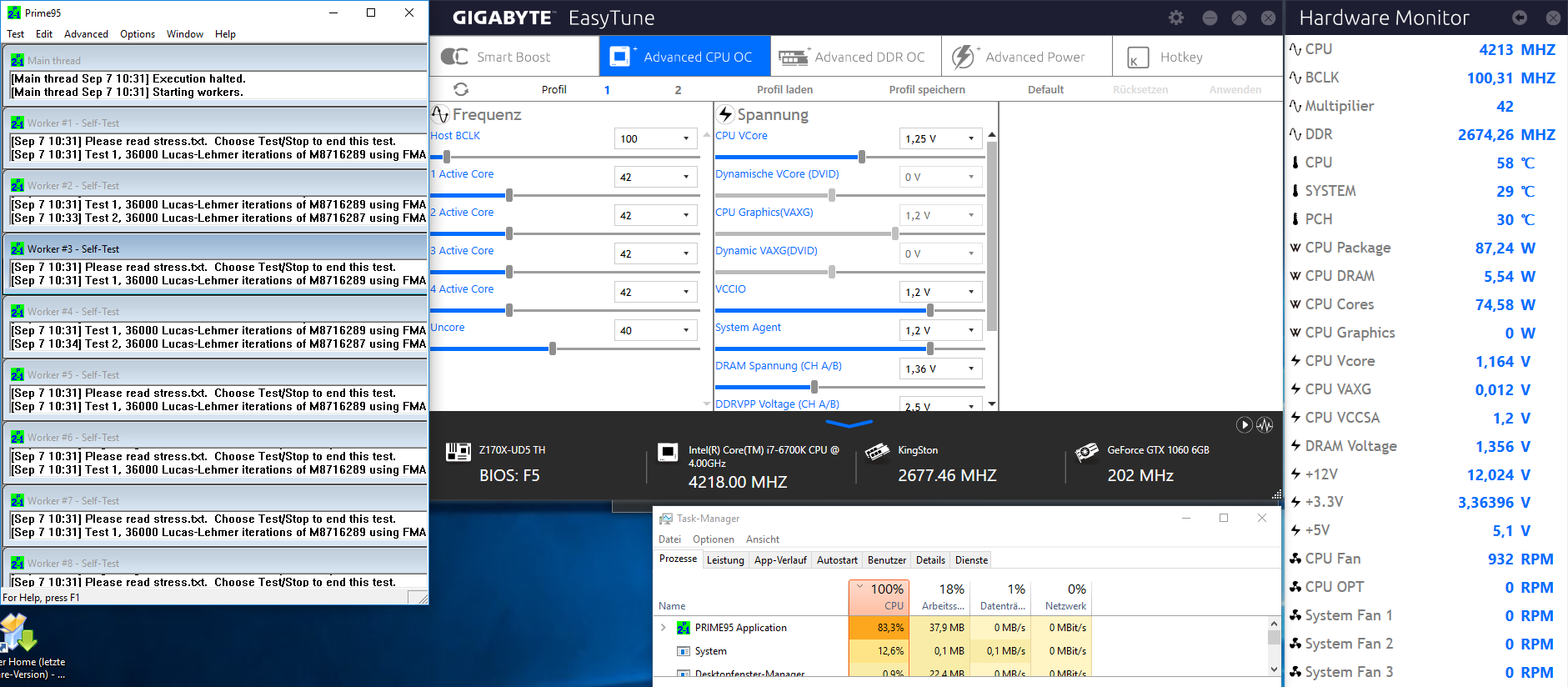
Task: Sort by CPU column in Task-Manager
Action: coord(879,596)
